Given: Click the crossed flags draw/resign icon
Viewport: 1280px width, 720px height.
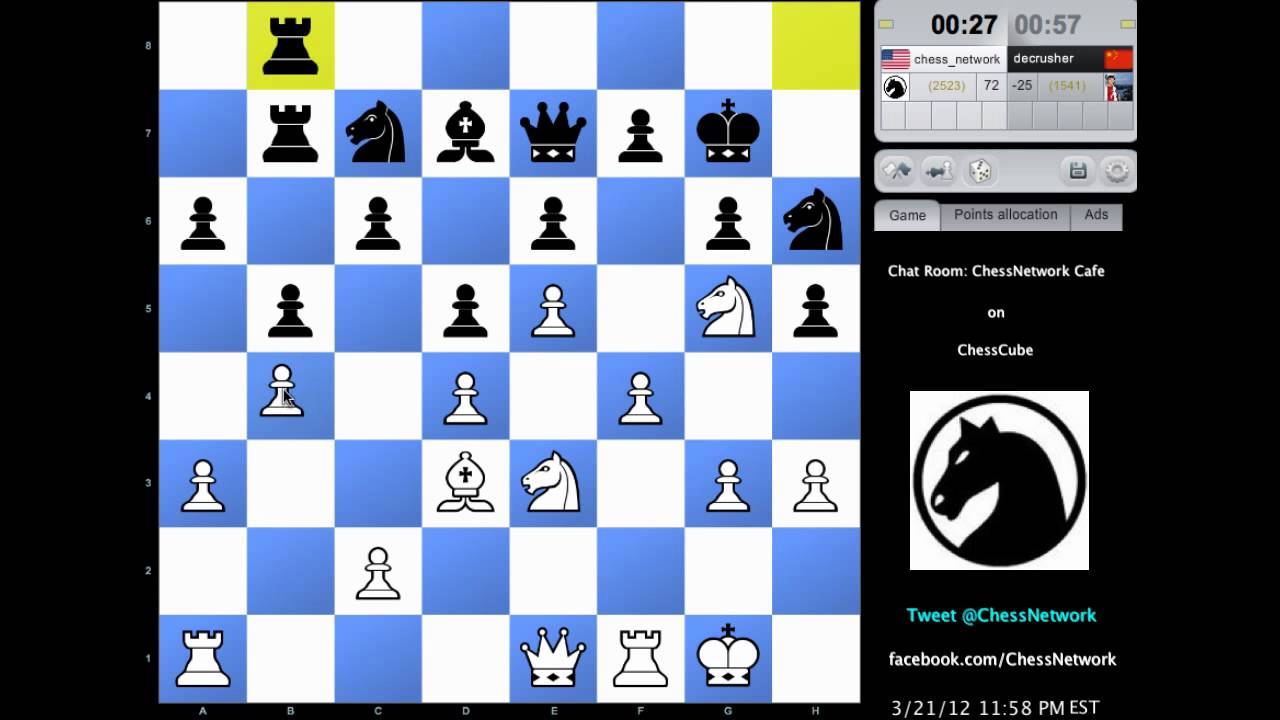Looking at the screenshot, I should tap(896, 171).
